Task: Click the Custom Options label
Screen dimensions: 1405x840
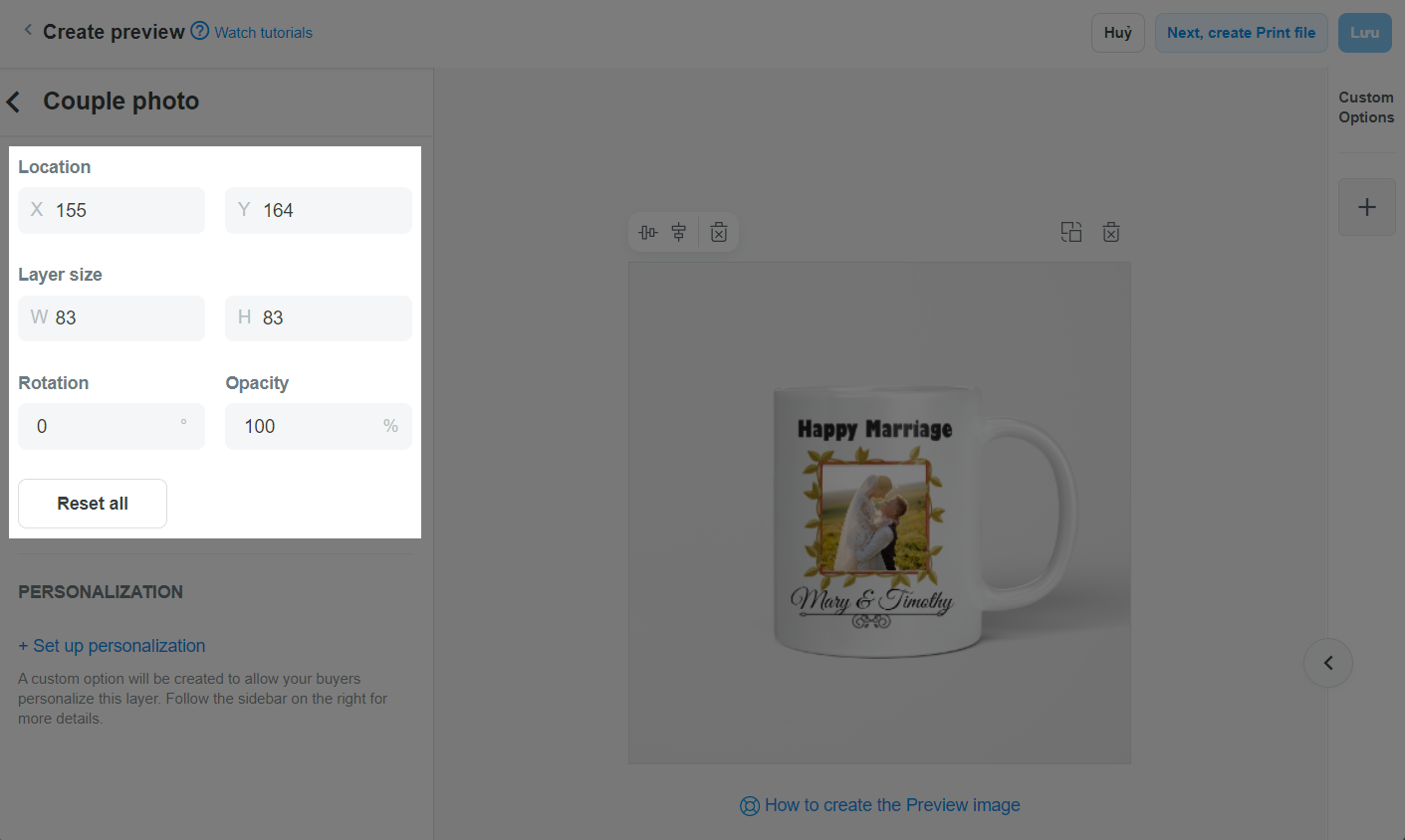Action: (1366, 107)
